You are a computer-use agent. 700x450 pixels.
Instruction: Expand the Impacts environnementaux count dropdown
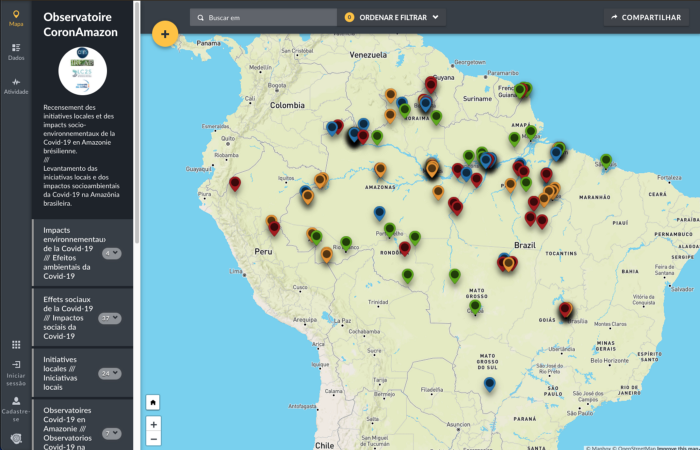coord(112,253)
